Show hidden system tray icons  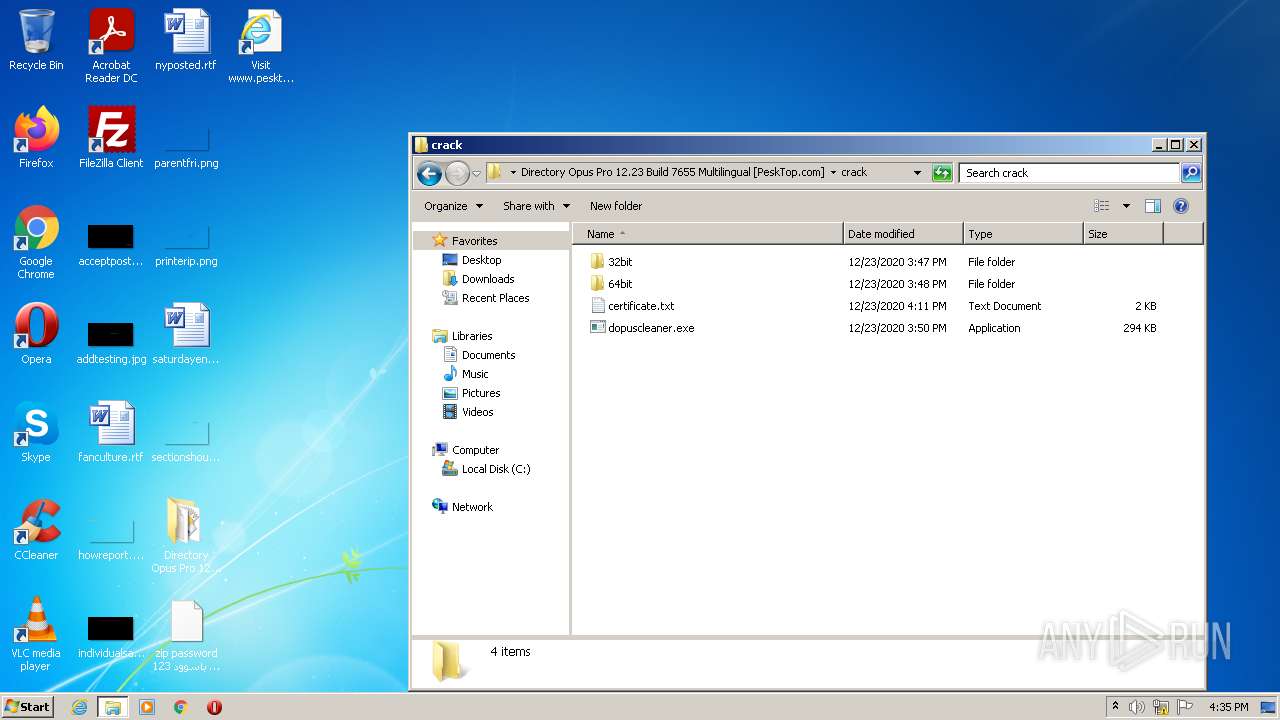[x=1115, y=707]
